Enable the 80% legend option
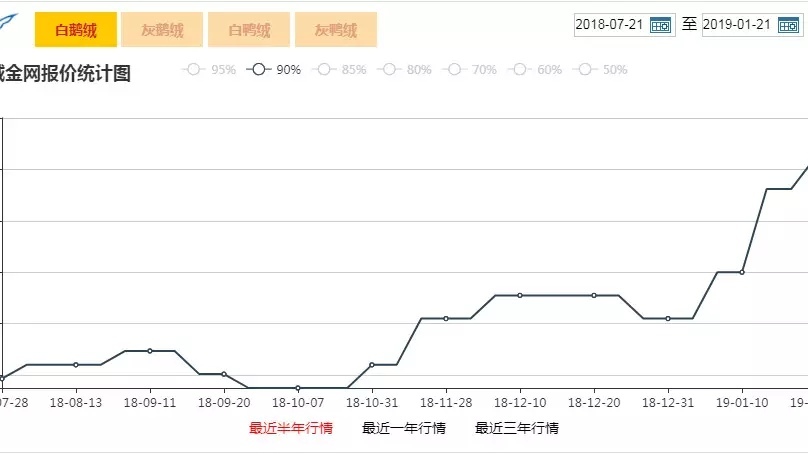 (x=405, y=70)
